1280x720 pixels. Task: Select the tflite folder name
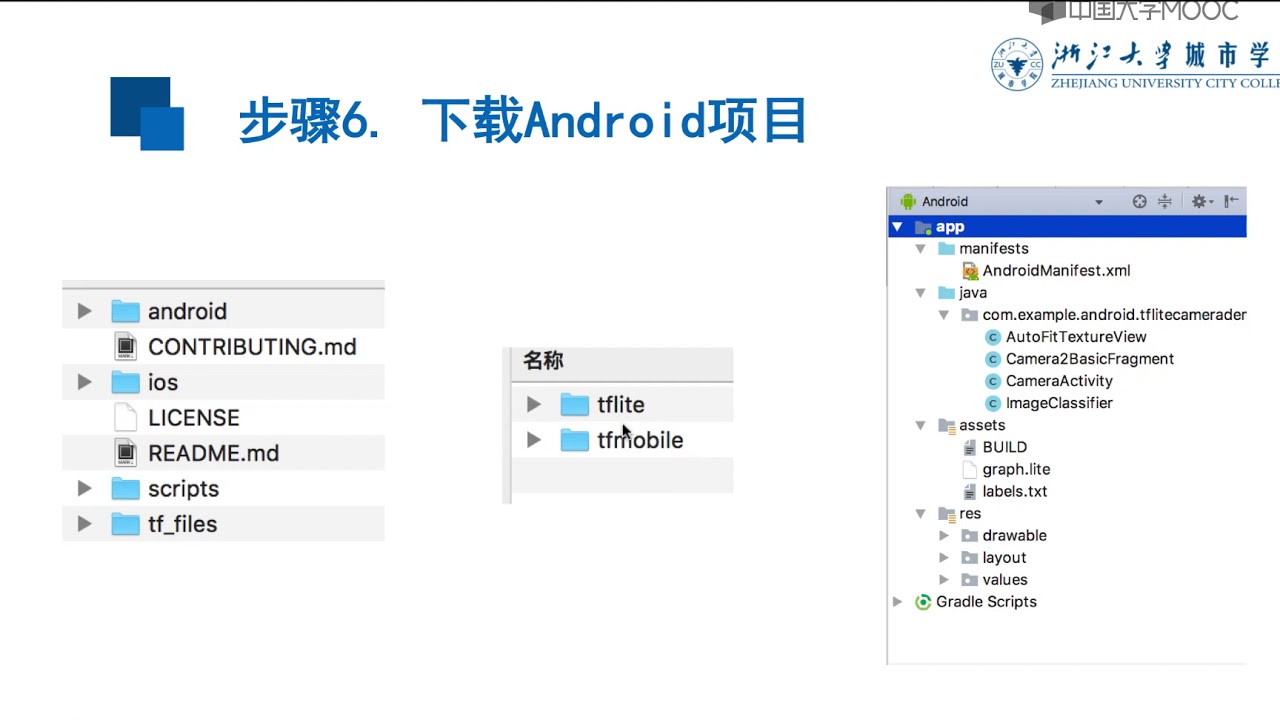pos(621,404)
